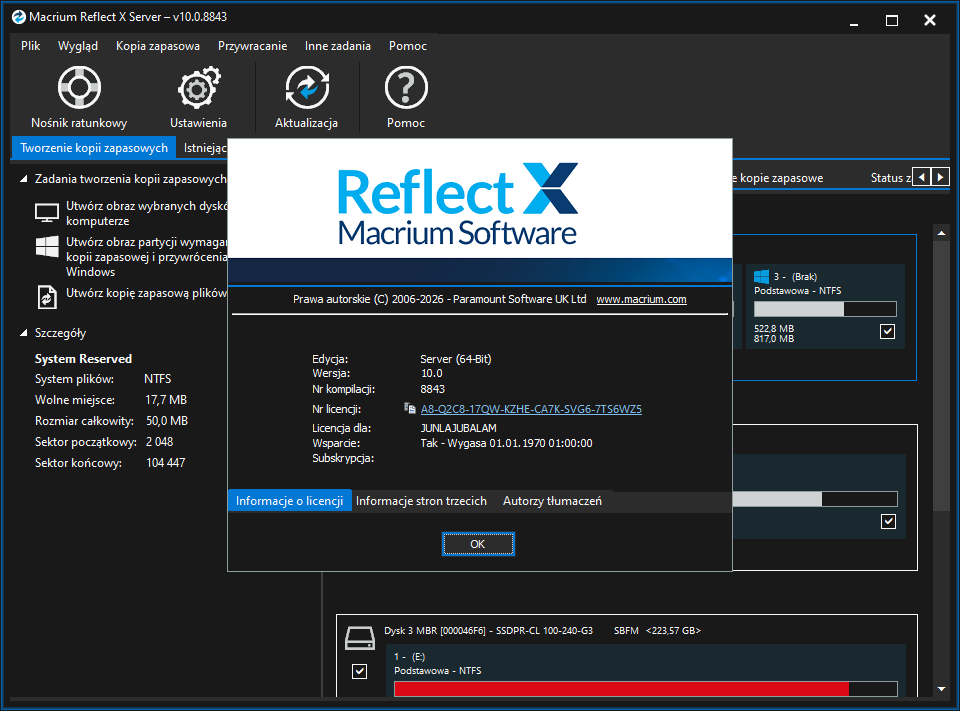This screenshot has width=960, height=711.
Task: Collapse the Szczegóły section
Action: [x=24, y=333]
